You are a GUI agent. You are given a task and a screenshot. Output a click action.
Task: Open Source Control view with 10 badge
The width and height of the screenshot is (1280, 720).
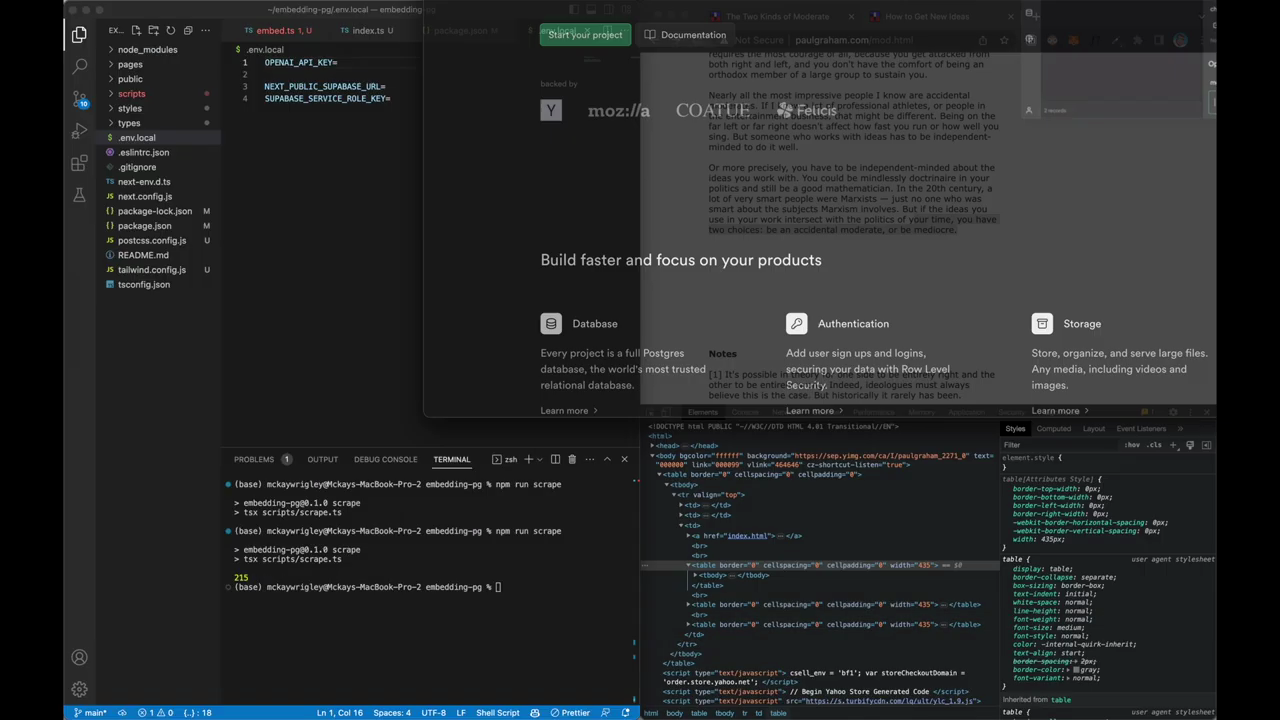coord(79,99)
